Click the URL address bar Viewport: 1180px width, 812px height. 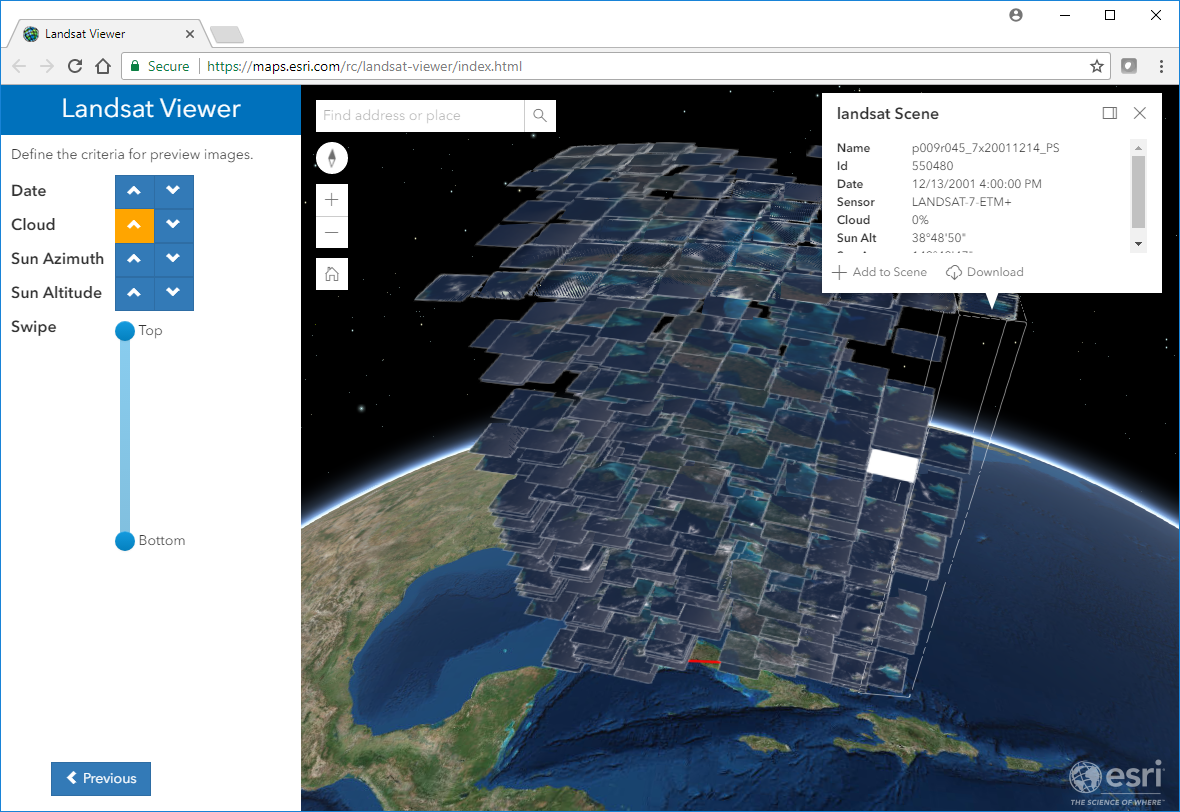[617, 66]
